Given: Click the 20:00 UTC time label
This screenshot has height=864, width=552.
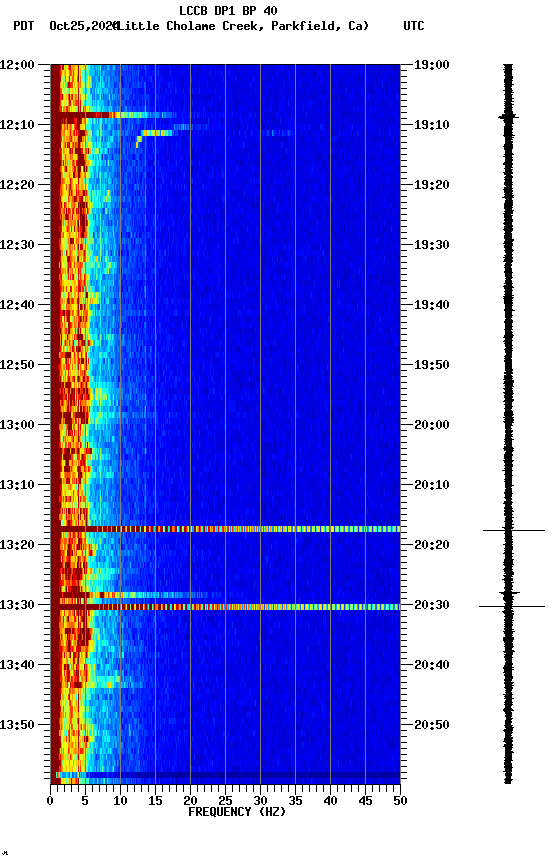Looking at the screenshot, I should (x=432, y=425).
